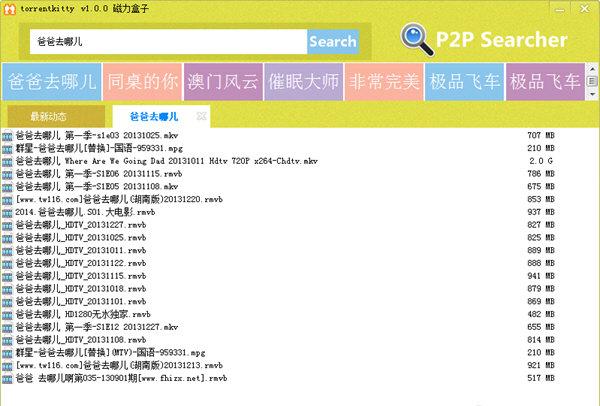This screenshot has height=406, width=600.
Task: Click file icon of 第一季-s1e03 20131025.mkv
Action: coord(8,134)
